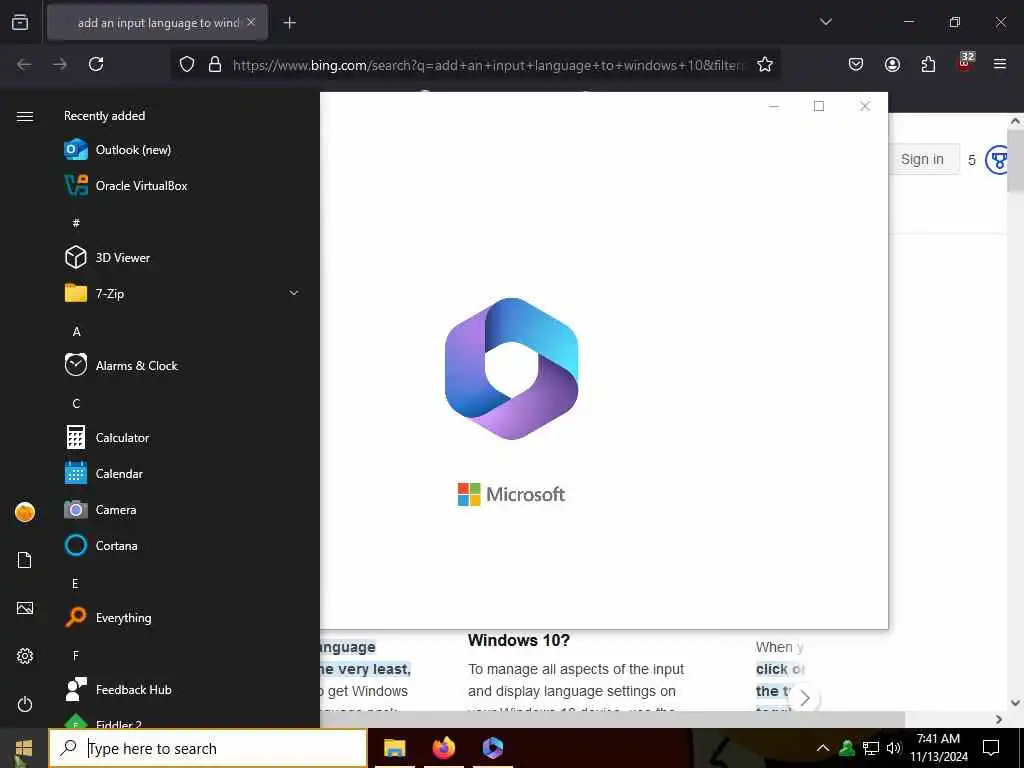Expand Start menu hamburger navigation

[25, 116]
